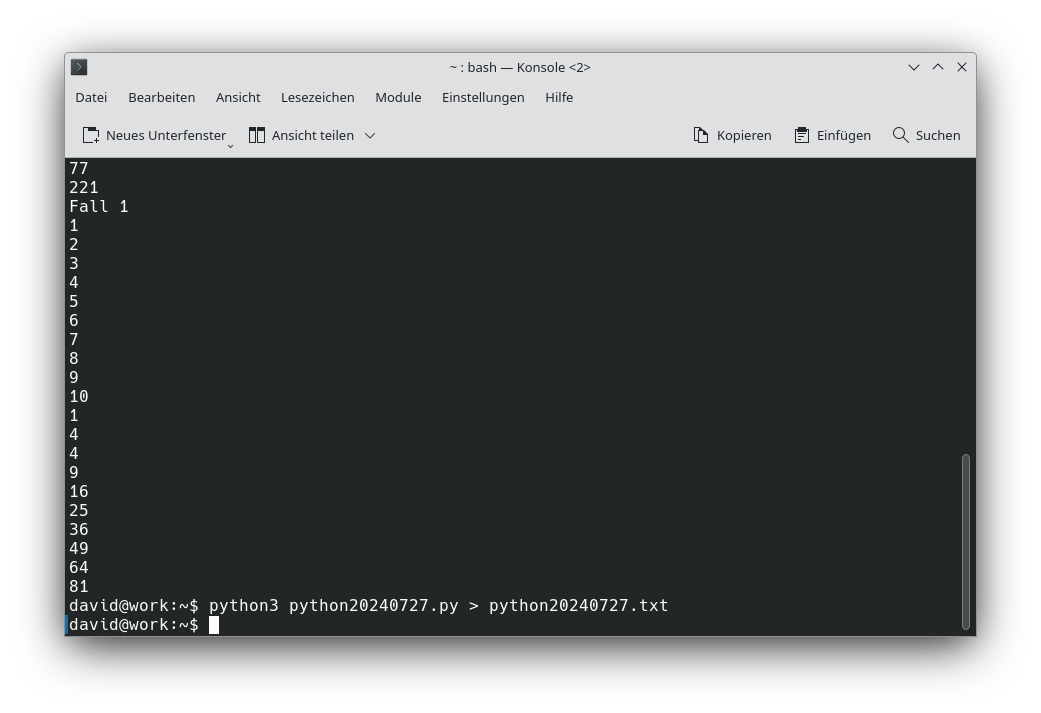Viewport: 1041px width, 713px height.
Task: Click the Suchen magnifier icon
Action: point(901,135)
